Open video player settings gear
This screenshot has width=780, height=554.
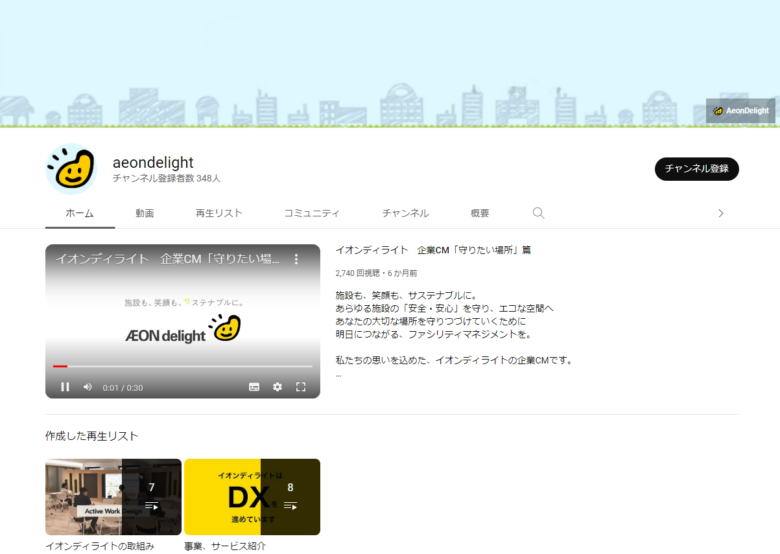tap(278, 387)
